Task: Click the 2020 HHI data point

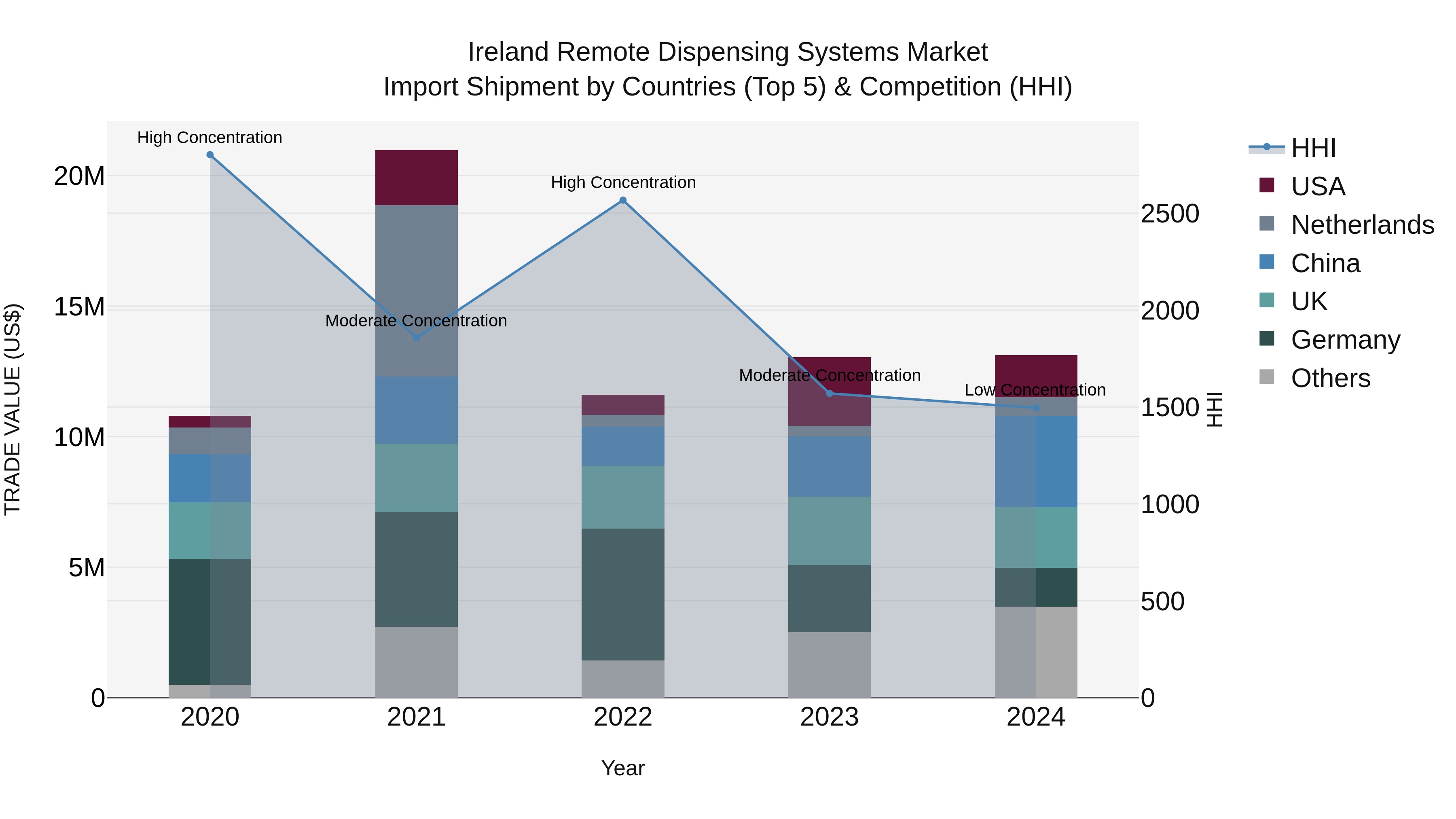Action: click(210, 155)
